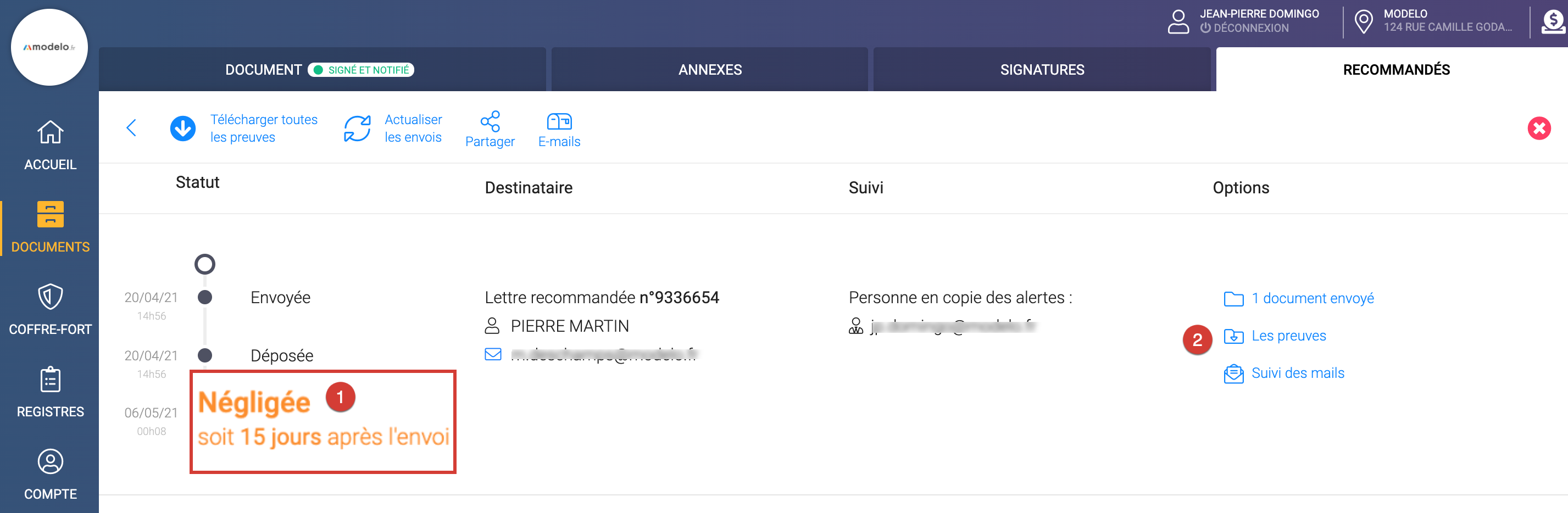Open the E-mails mailbox icon
The height and width of the screenshot is (513, 1568).
coord(559,121)
